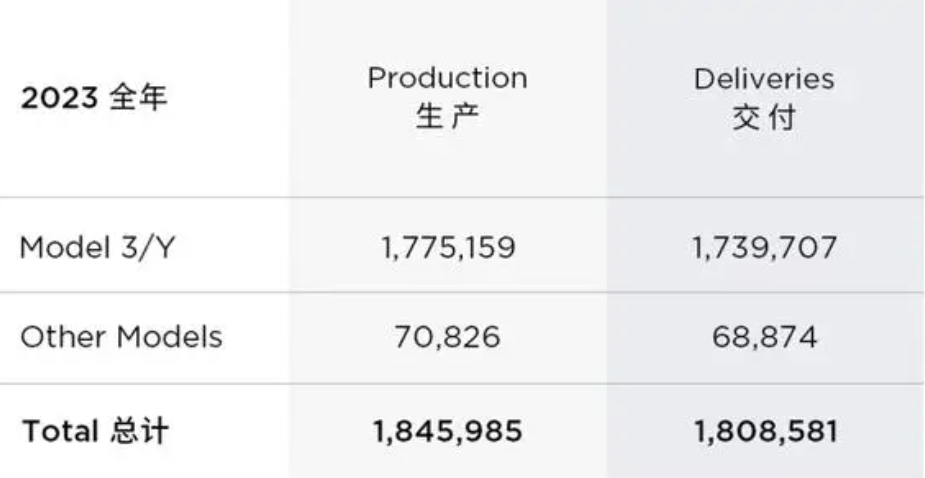Click the divider line below the header row
Viewport: 925px width, 478px height.
(150, 197)
